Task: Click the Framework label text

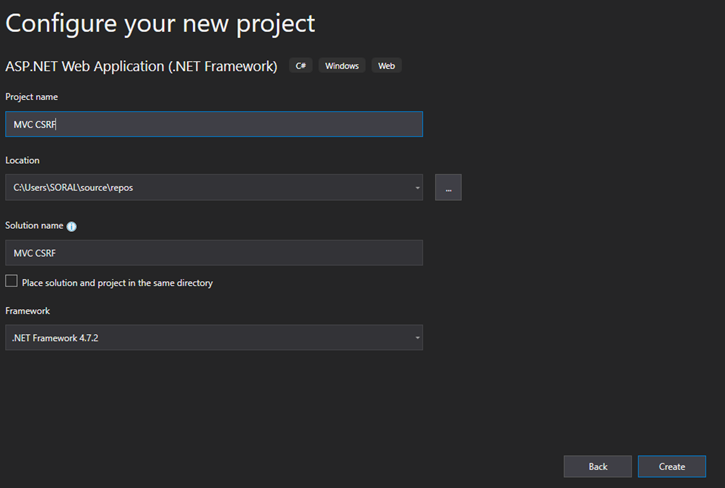Action: pyautogui.click(x=27, y=311)
